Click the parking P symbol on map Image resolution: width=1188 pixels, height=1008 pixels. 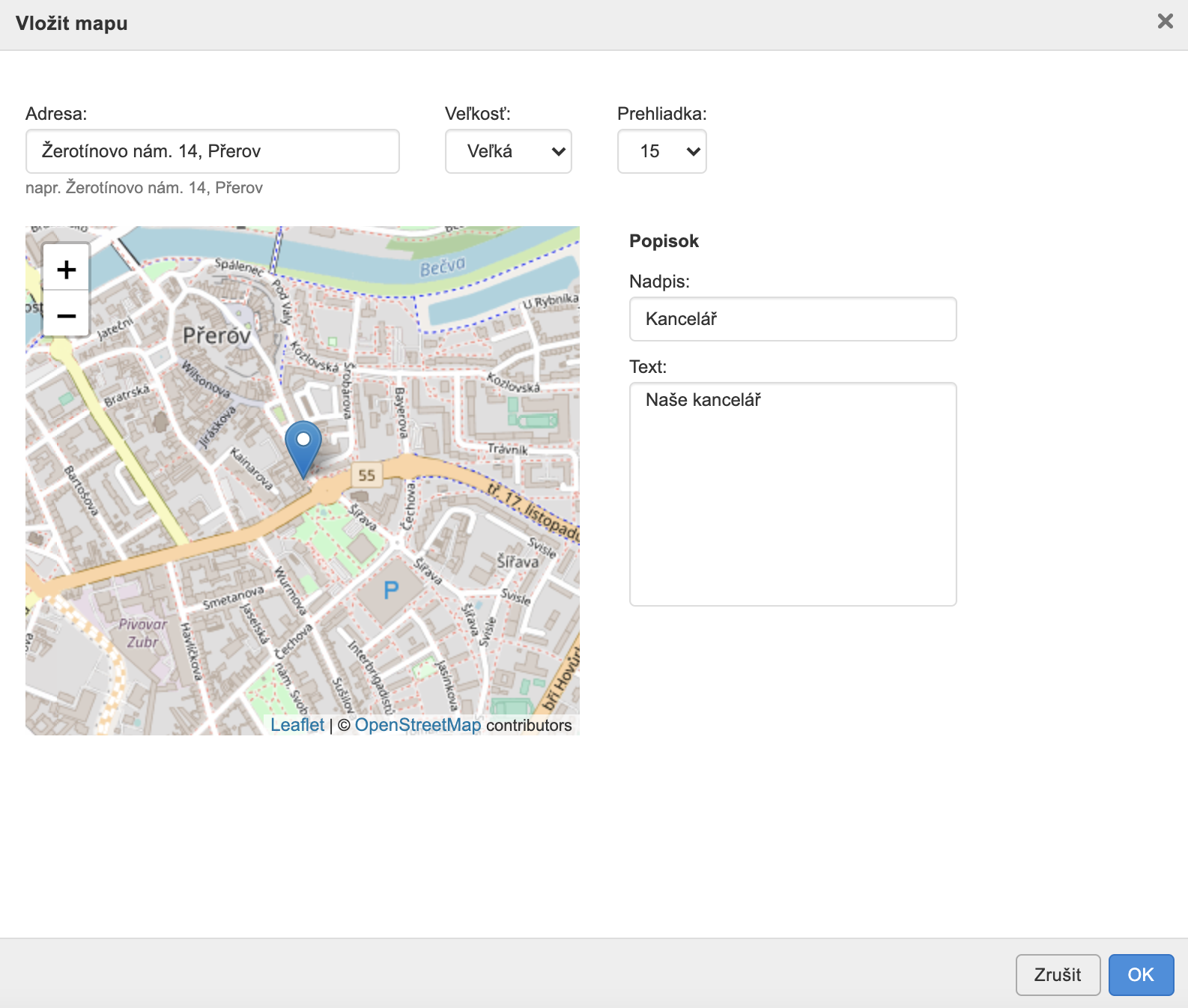(x=391, y=591)
